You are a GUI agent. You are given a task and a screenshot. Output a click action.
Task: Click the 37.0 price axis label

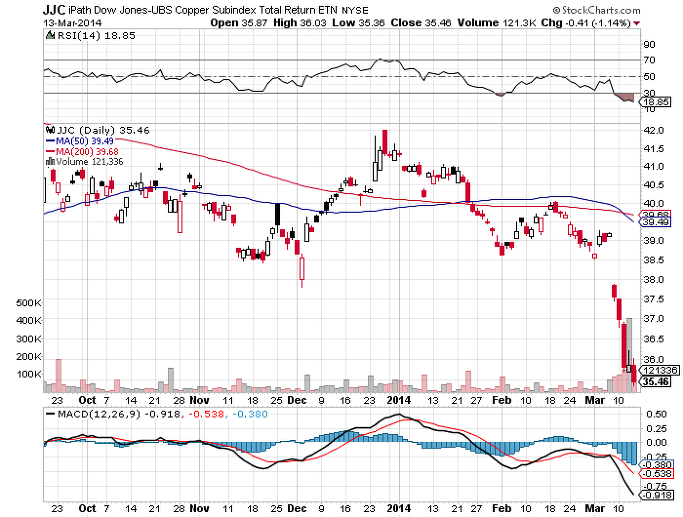pyautogui.click(x=653, y=318)
